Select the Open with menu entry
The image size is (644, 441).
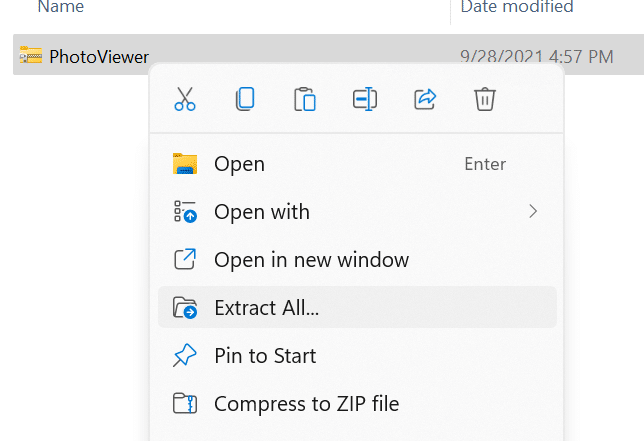coord(357,212)
